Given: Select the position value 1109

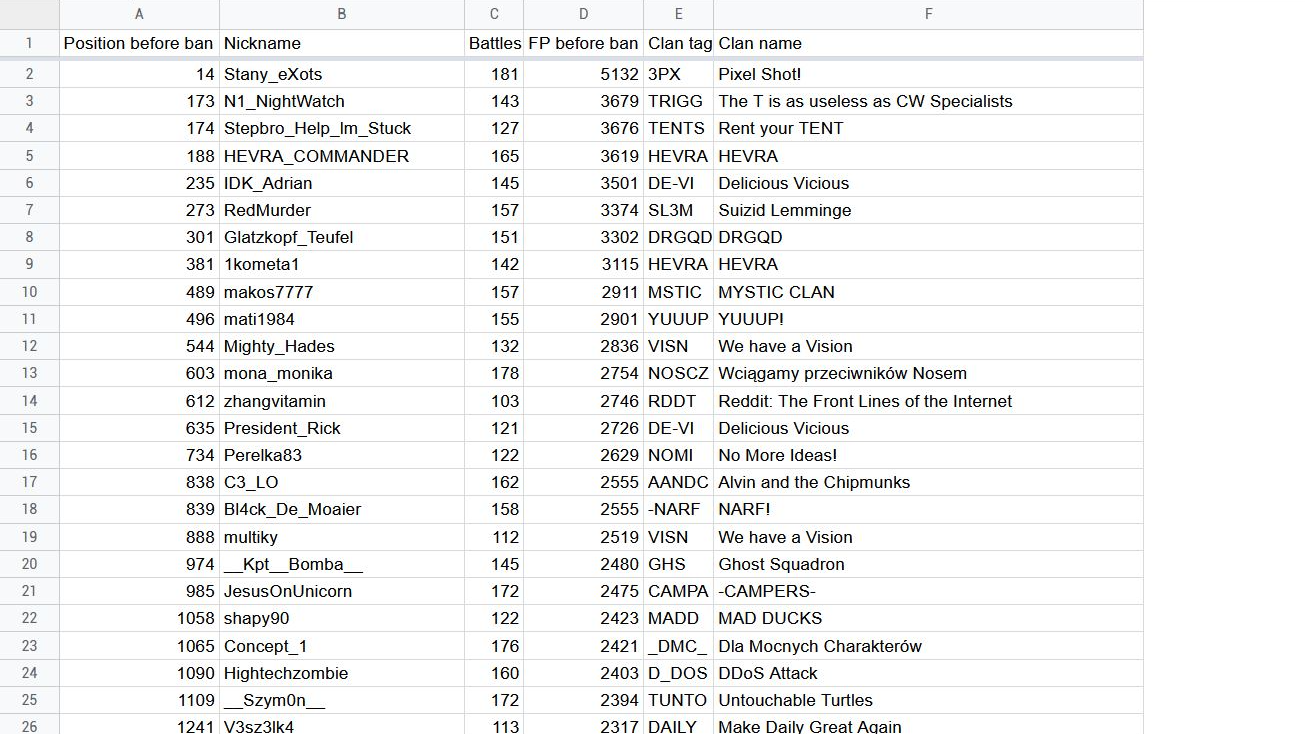Looking at the screenshot, I should pos(139,700).
